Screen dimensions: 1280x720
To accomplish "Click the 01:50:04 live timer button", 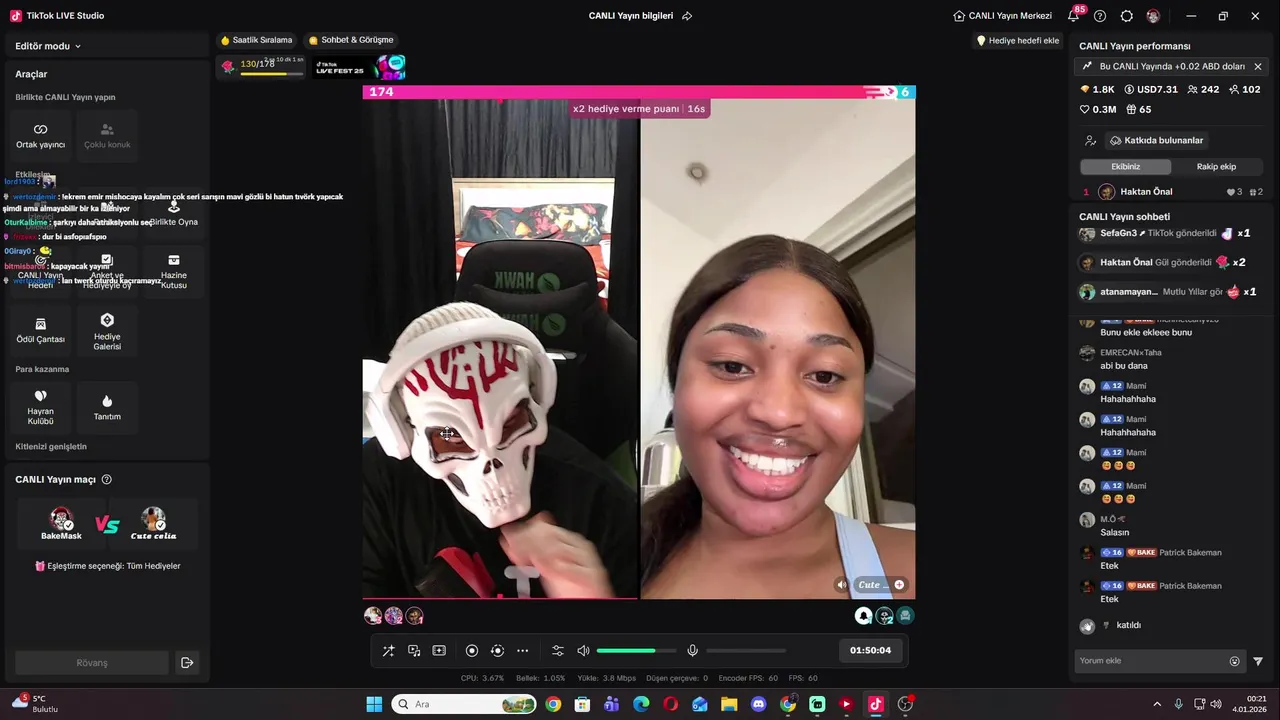I will point(870,650).
